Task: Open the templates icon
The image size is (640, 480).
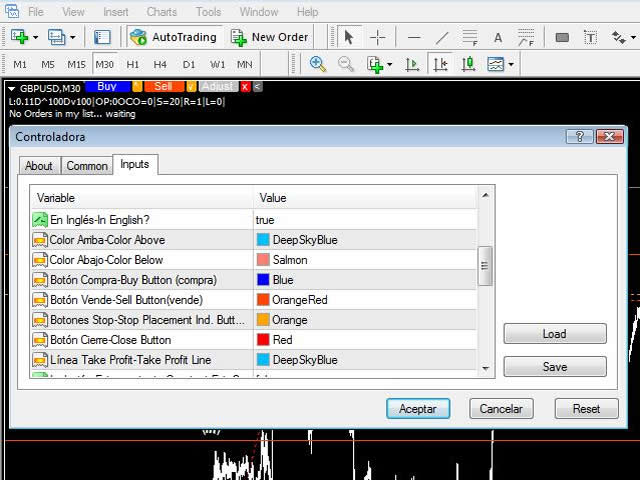Action: pos(496,64)
